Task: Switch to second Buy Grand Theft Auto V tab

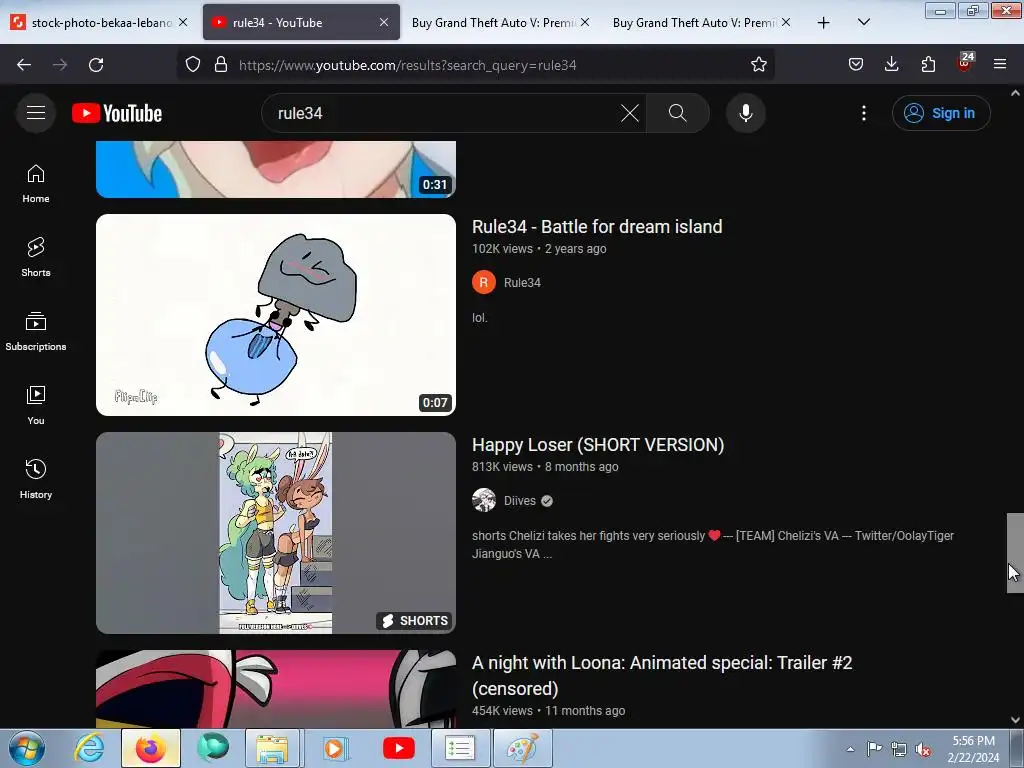Action: click(x=702, y=23)
